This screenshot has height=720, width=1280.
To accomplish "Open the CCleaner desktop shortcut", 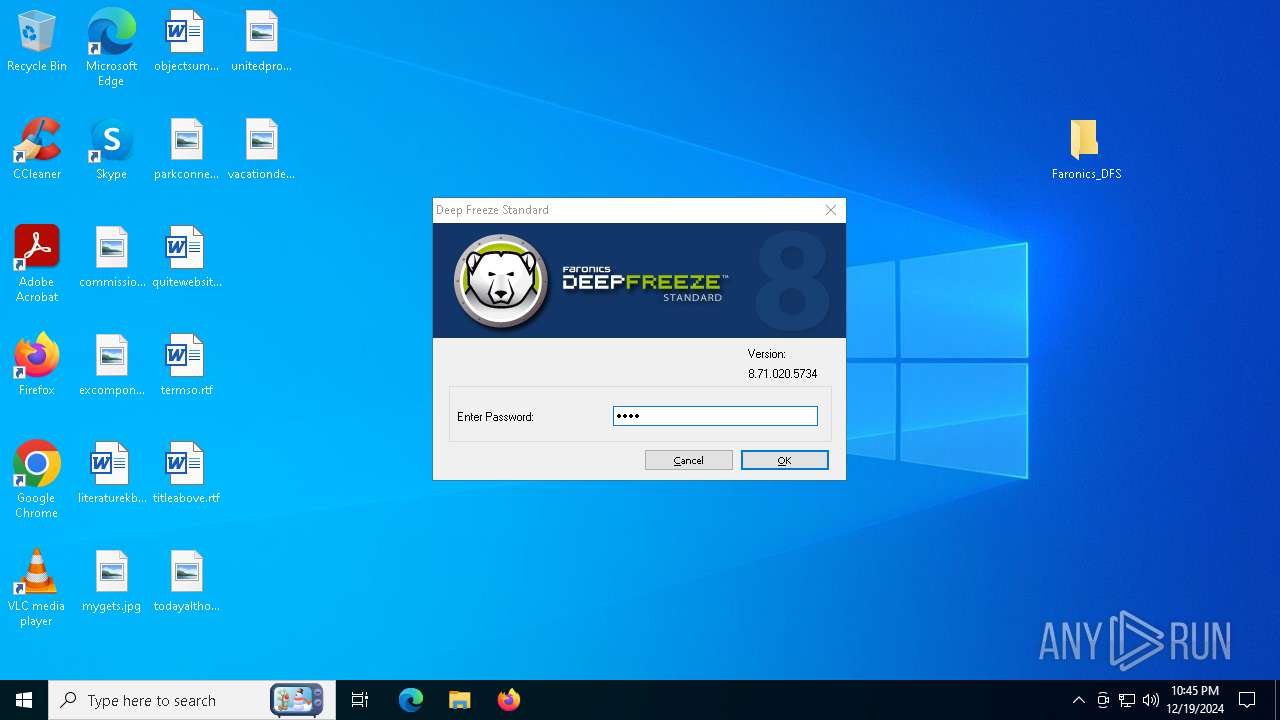I will point(37,149).
